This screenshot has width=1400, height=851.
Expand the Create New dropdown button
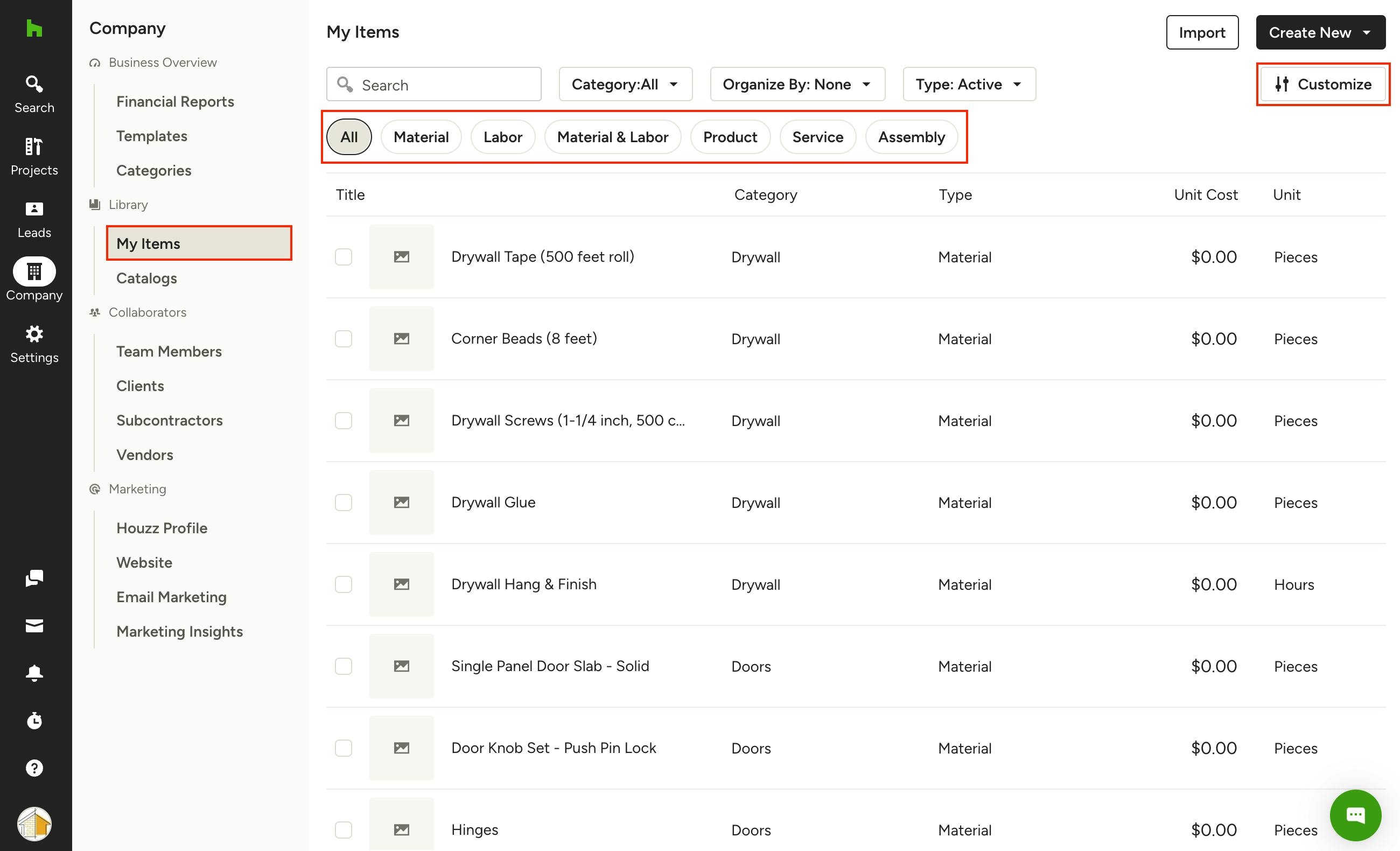[x=1320, y=32]
